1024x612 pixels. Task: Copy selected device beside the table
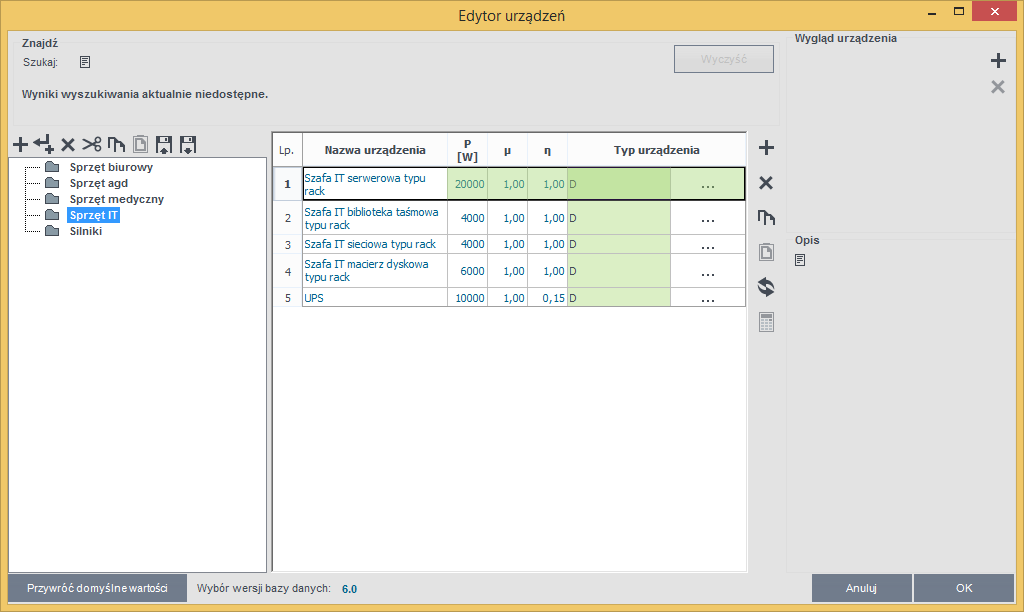pos(766,217)
